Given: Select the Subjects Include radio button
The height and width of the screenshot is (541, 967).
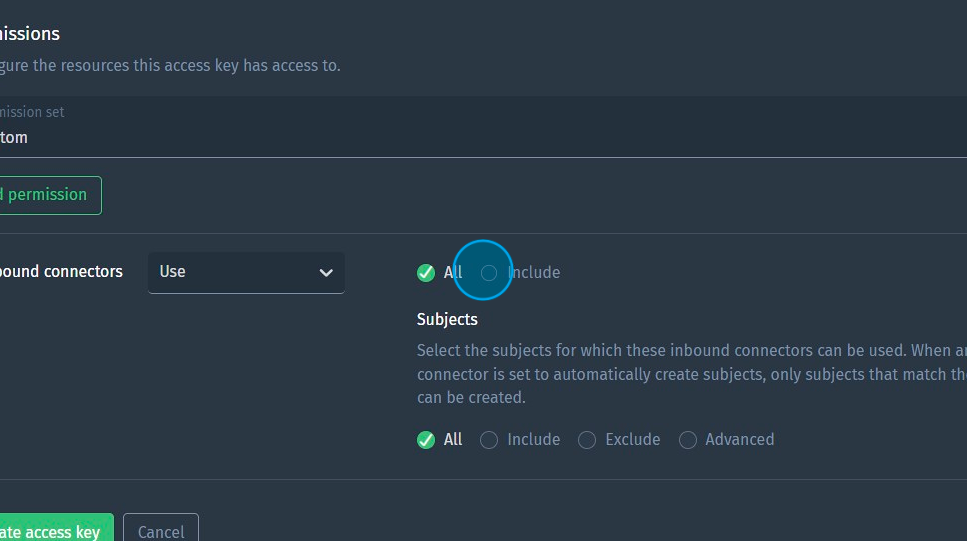Looking at the screenshot, I should coord(489,440).
